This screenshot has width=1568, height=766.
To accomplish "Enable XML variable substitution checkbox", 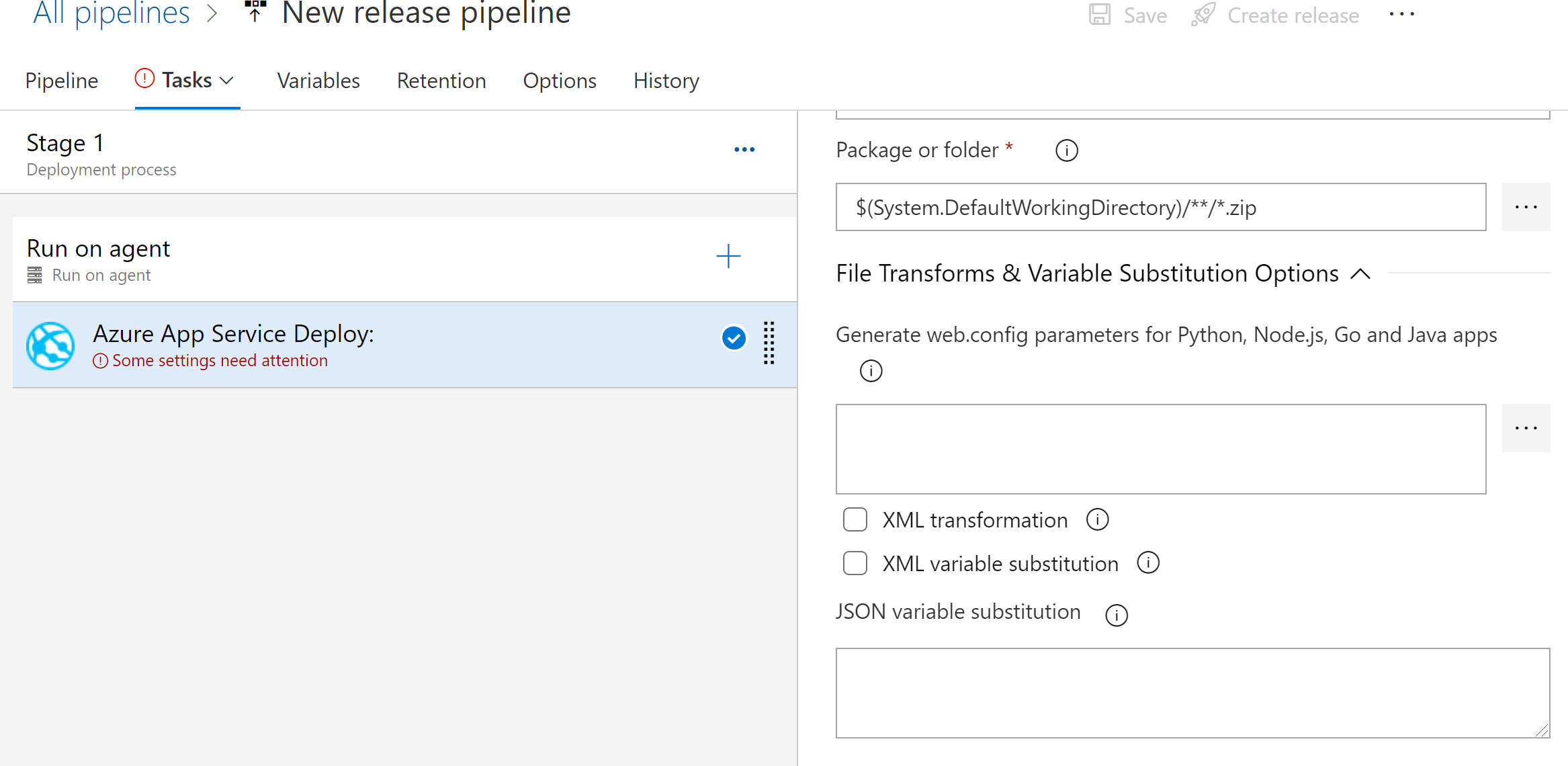I will pos(854,562).
